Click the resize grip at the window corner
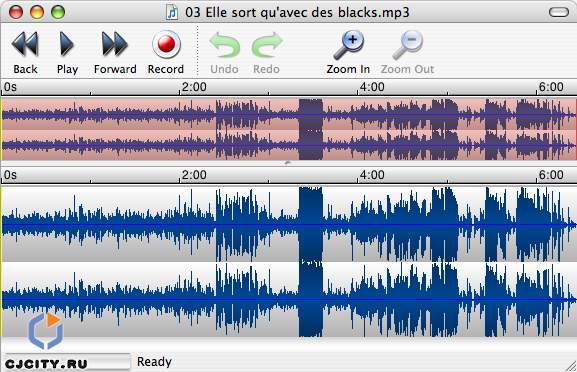 pos(571,366)
